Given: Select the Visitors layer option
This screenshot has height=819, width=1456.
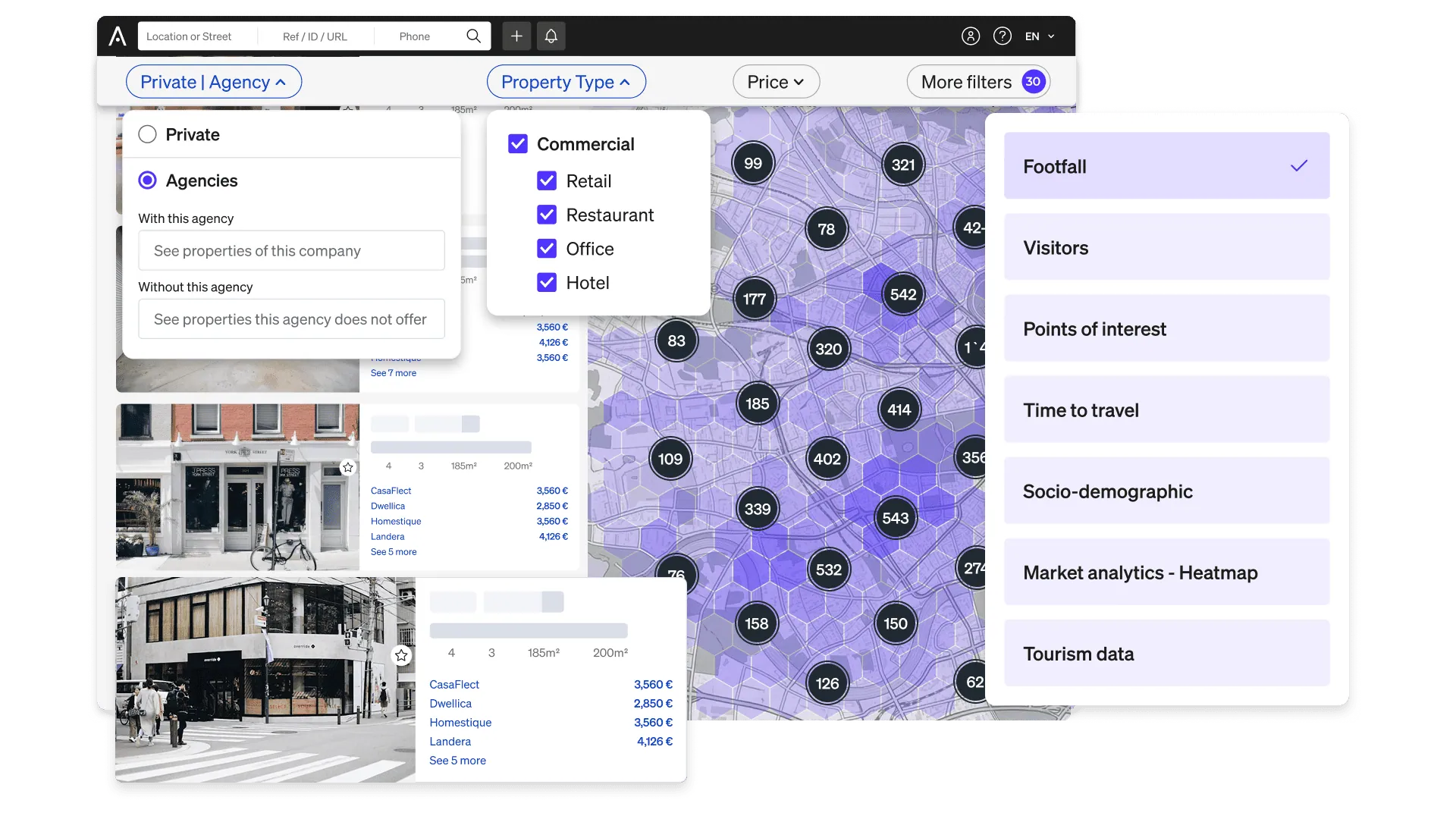Looking at the screenshot, I should (1166, 247).
